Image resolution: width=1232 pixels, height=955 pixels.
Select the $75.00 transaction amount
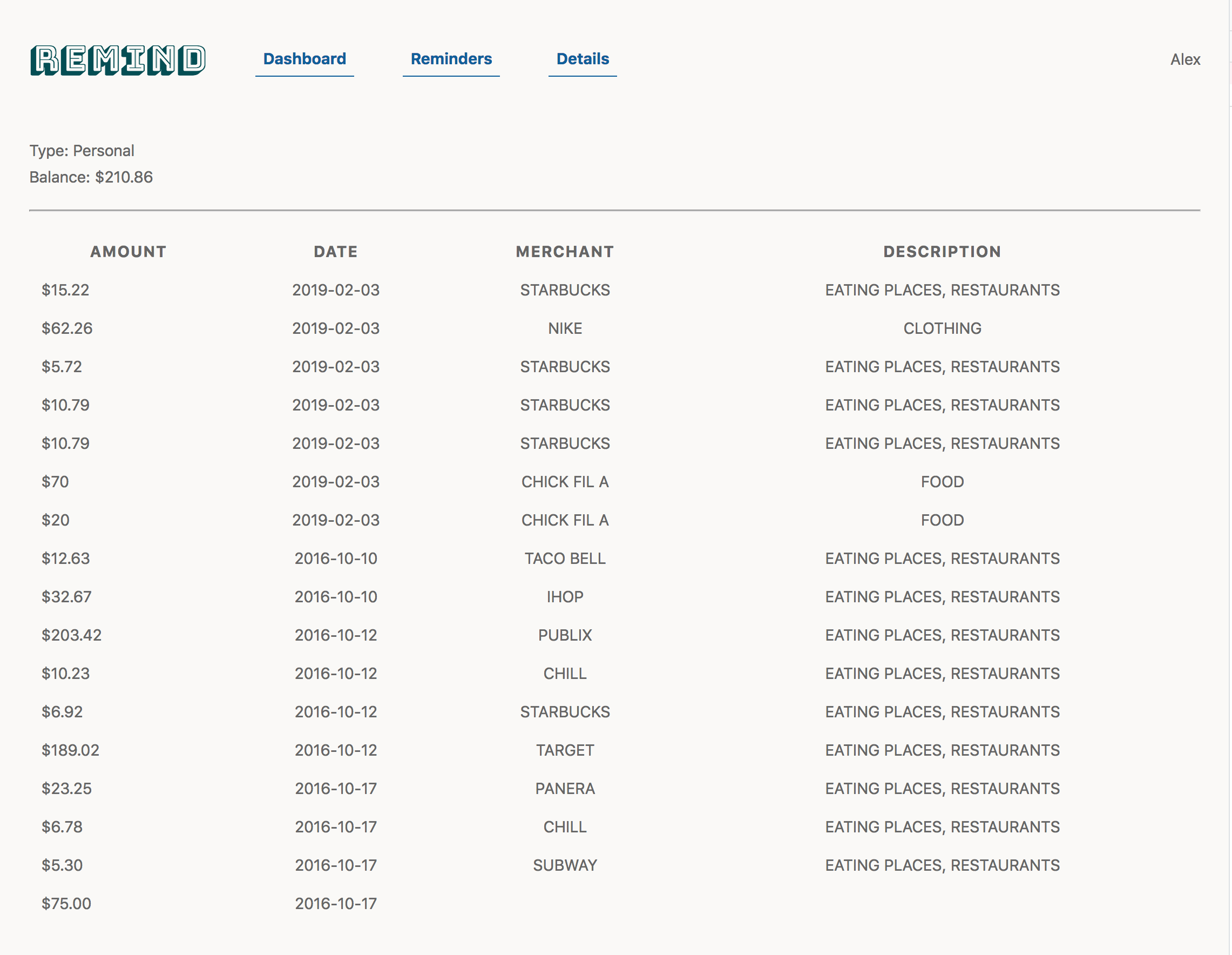[66, 904]
